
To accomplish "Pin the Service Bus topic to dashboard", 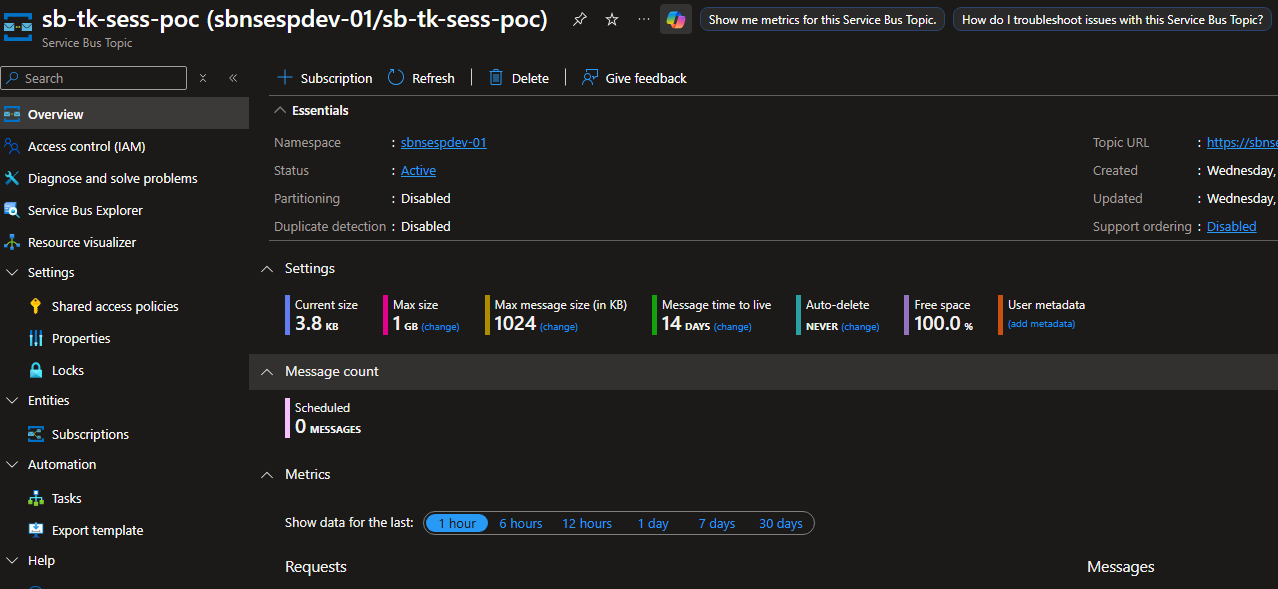I will tap(580, 20).
